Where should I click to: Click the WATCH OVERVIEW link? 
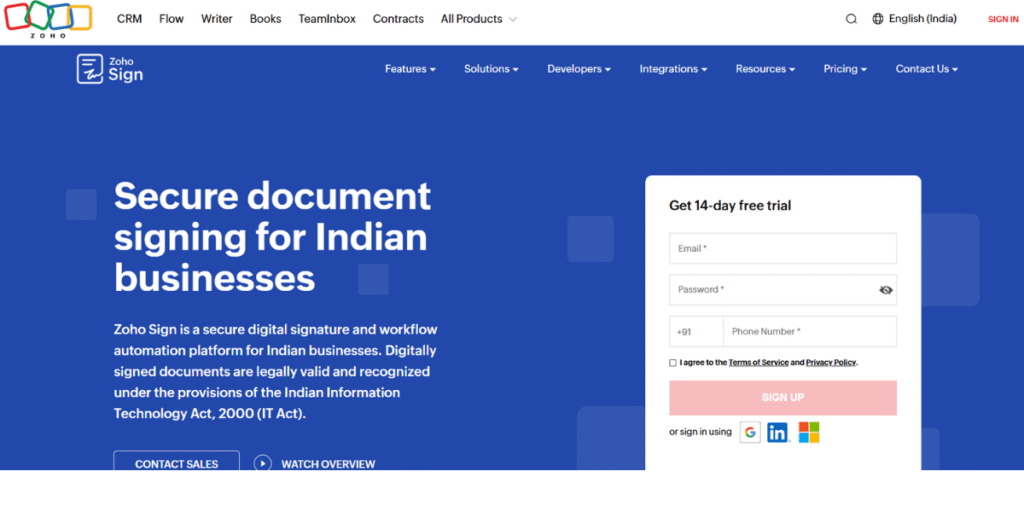click(328, 464)
